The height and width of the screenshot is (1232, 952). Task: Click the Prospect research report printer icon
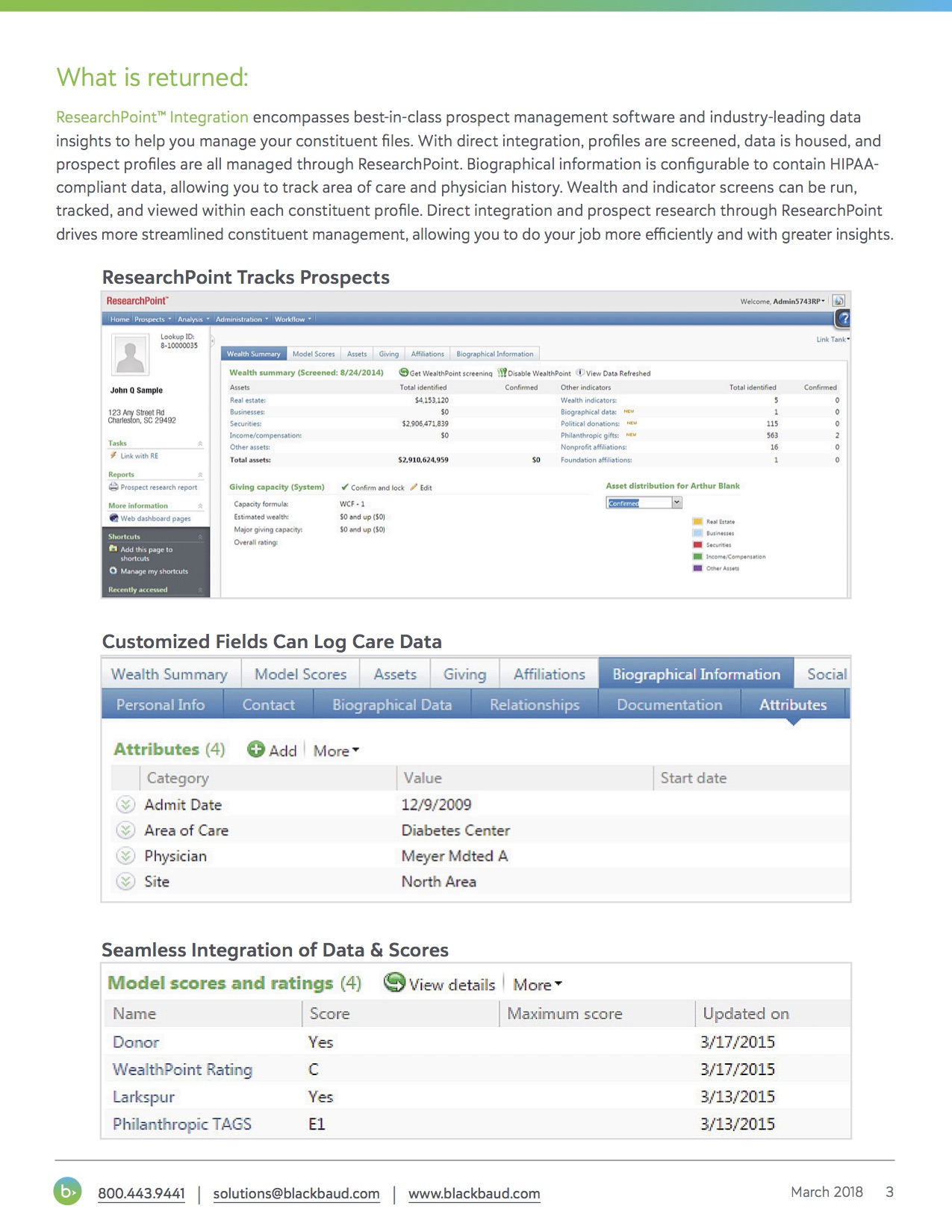pos(113,487)
